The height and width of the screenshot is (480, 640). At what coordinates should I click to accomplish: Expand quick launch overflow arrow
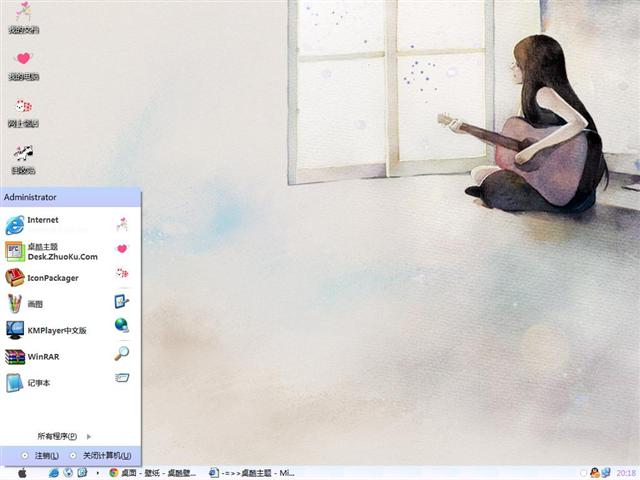click(97, 473)
